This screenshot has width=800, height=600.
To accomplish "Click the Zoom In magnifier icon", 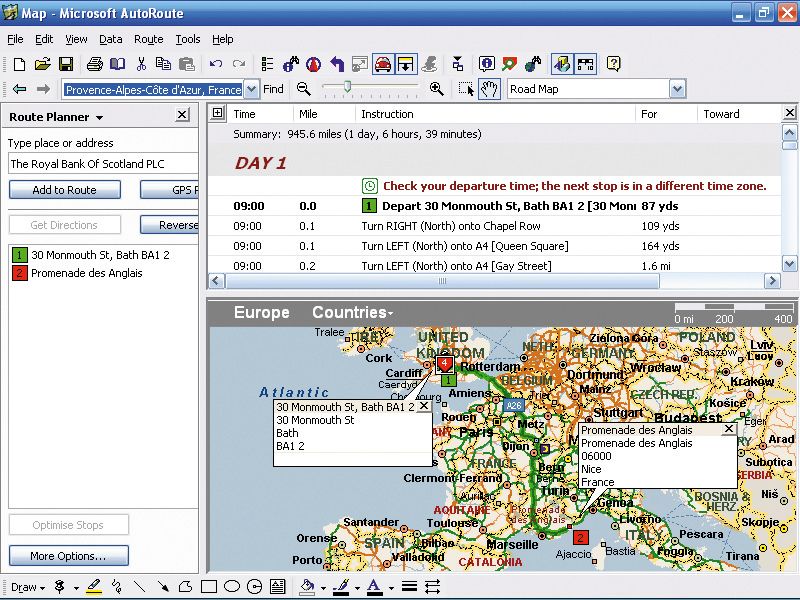I will (437, 88).
